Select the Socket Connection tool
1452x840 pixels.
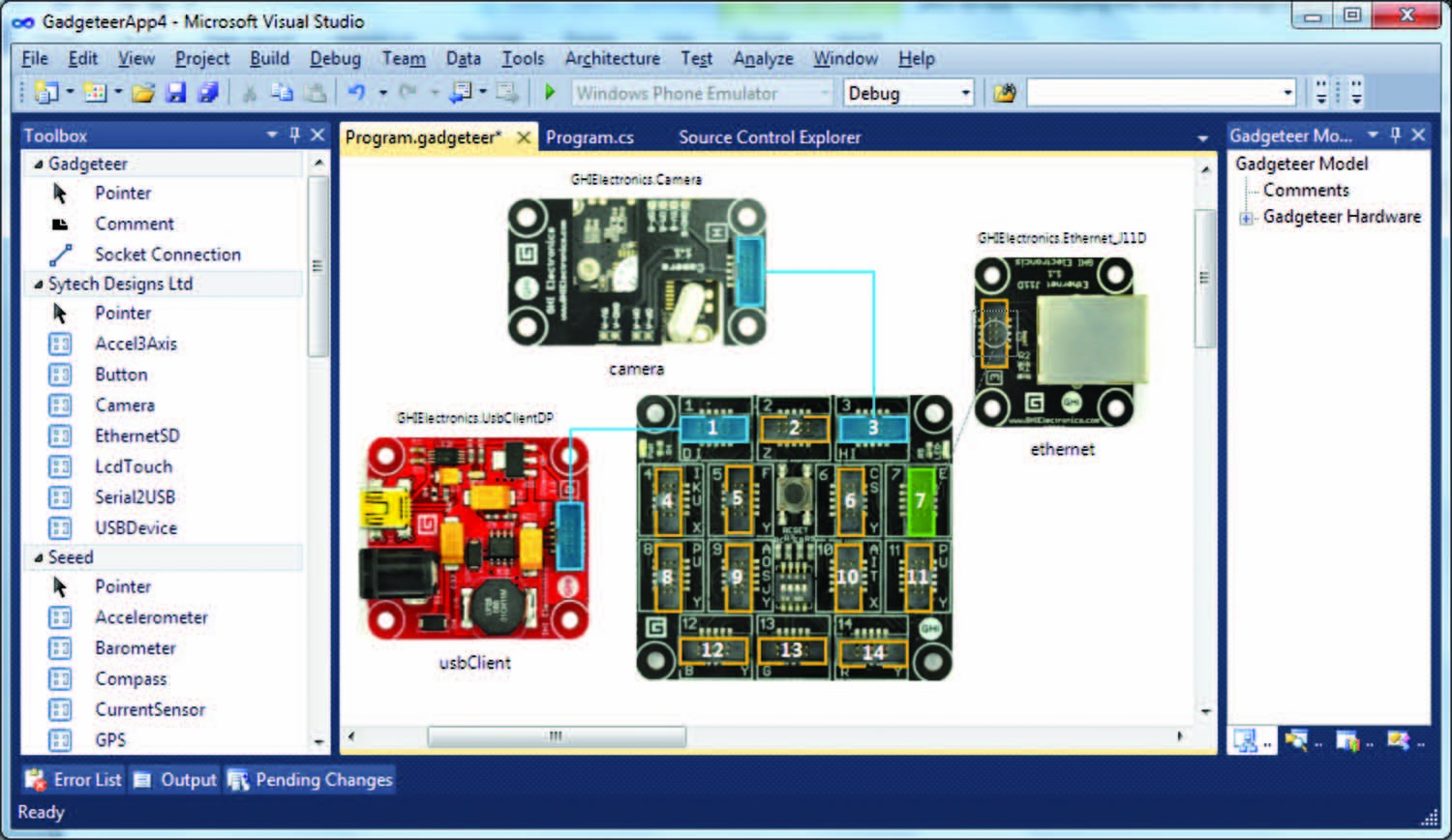(166, 255)
